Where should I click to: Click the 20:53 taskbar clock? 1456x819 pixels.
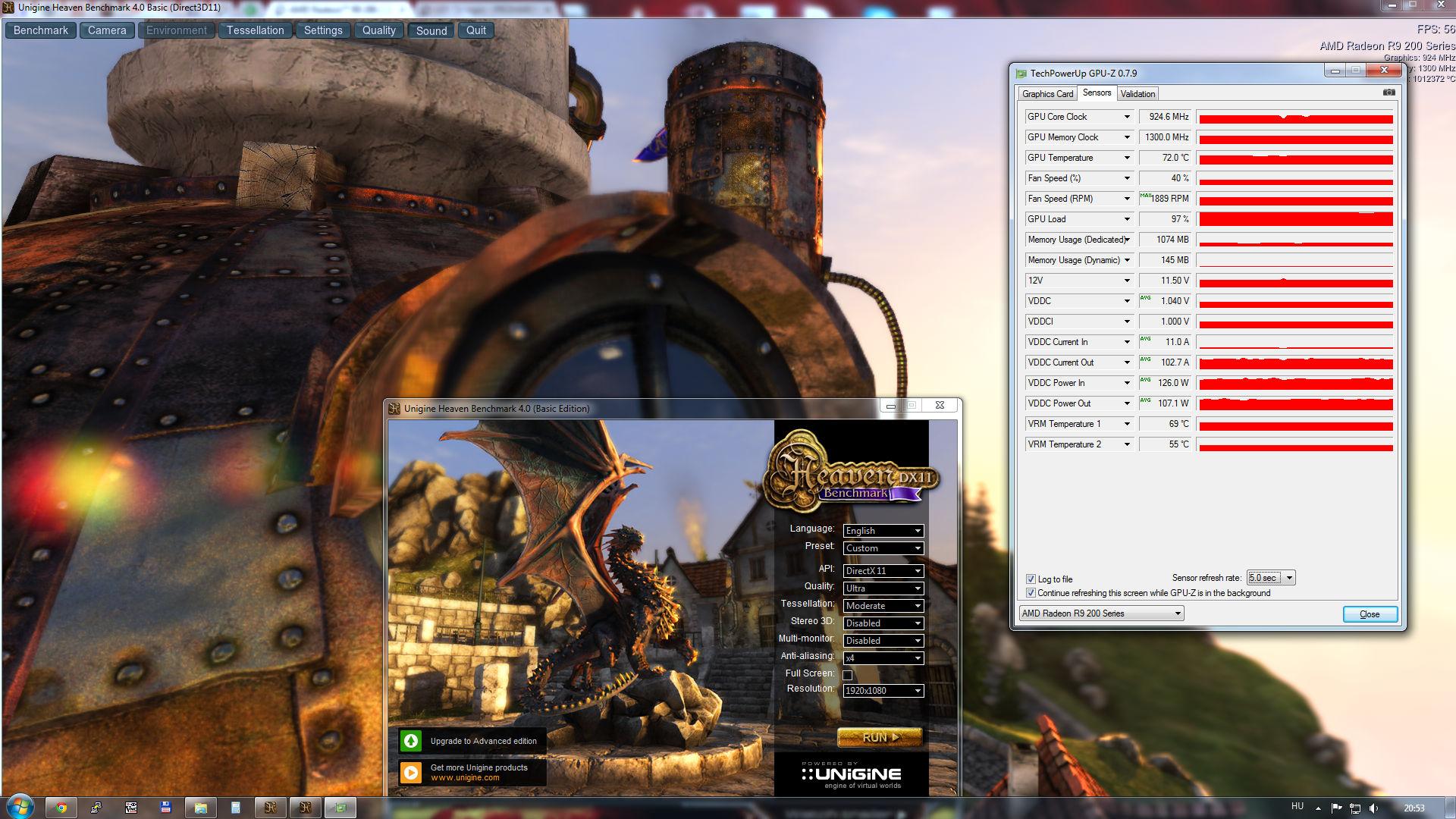(x=1414, y=808)
